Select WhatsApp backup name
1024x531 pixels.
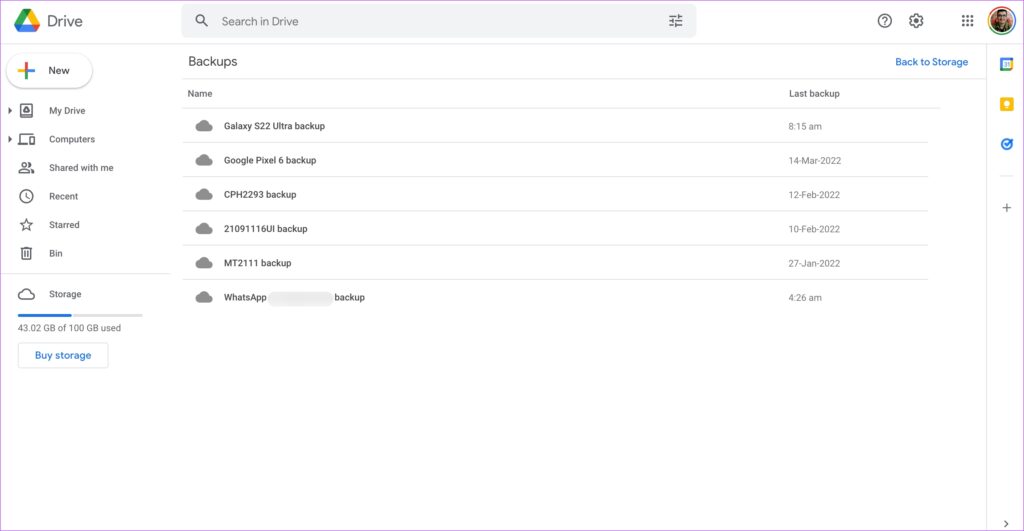294,297
